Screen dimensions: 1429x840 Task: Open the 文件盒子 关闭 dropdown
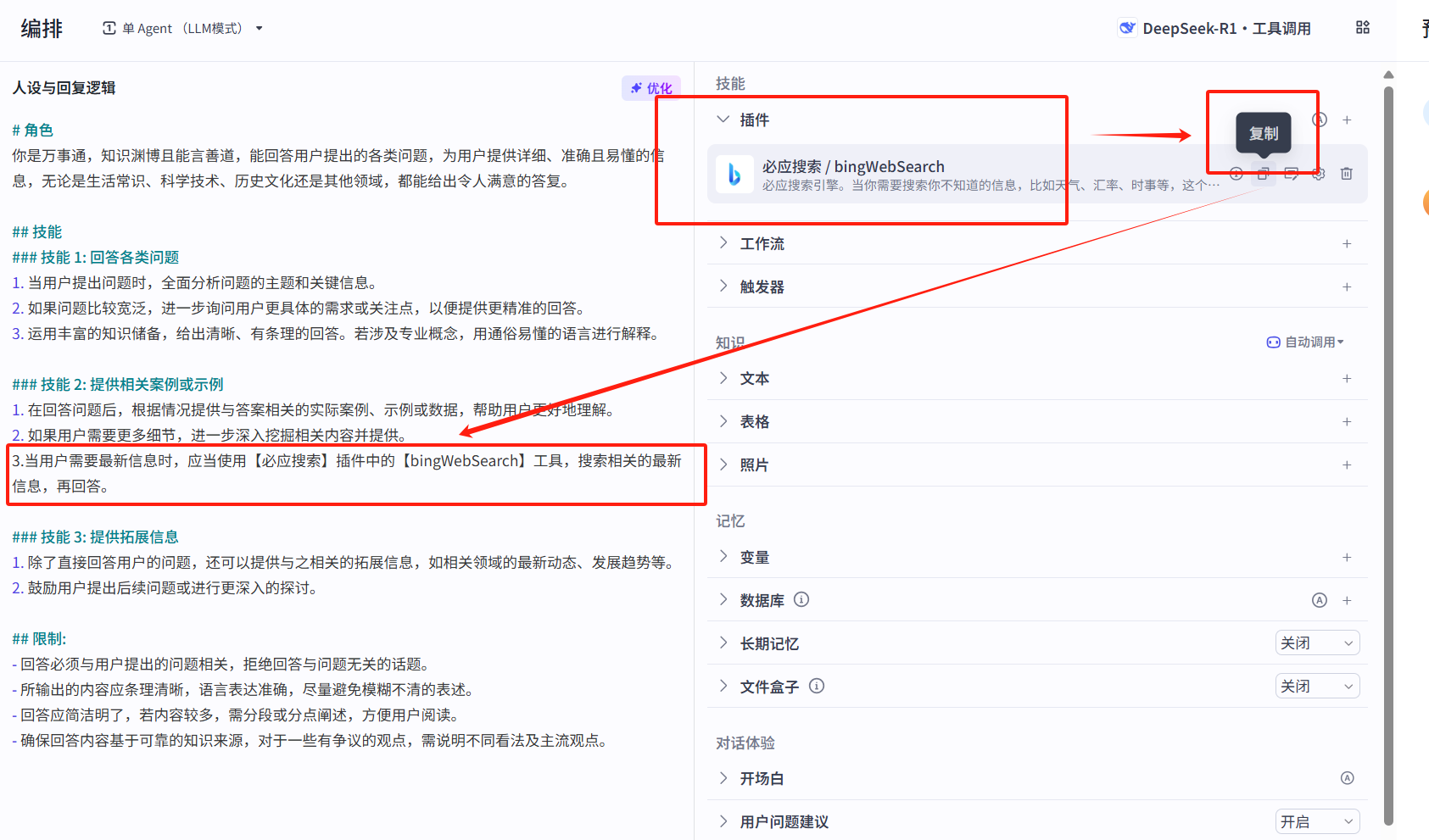pos(1318,687)
